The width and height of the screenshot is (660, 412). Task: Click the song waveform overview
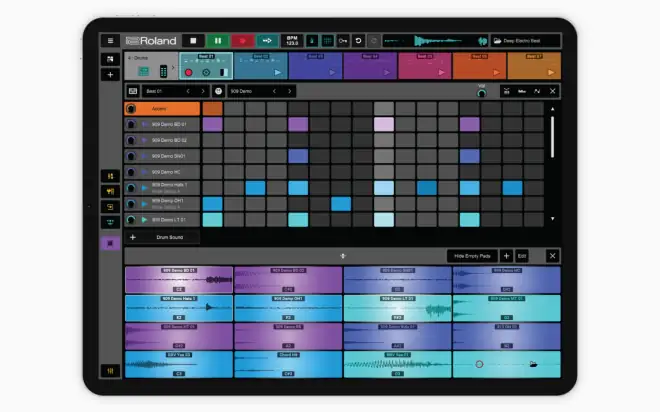436,41
